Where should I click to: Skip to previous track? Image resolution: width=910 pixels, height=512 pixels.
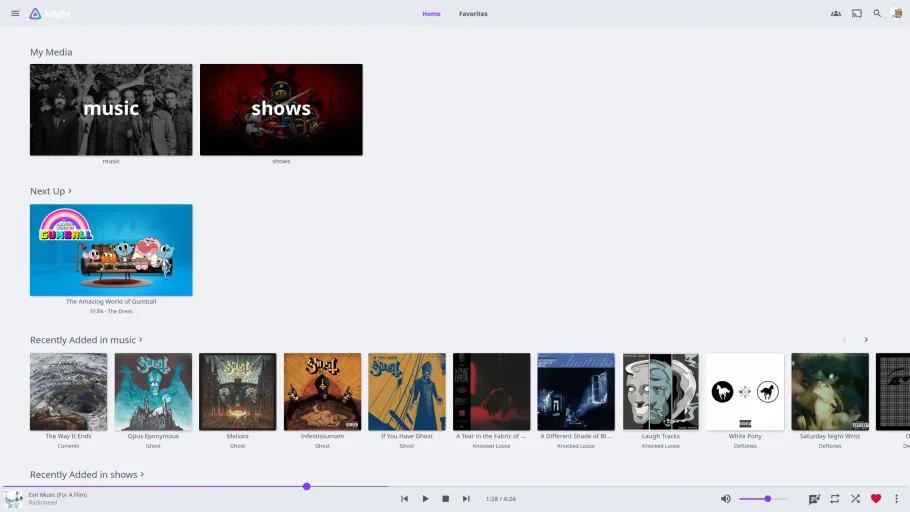pos(405,499)
